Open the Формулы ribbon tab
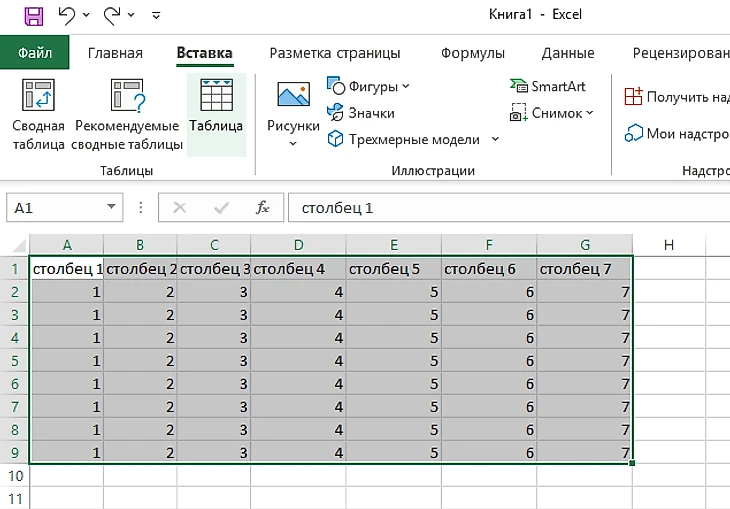Screen dimensions: 730x509 [x=472, y=53]
